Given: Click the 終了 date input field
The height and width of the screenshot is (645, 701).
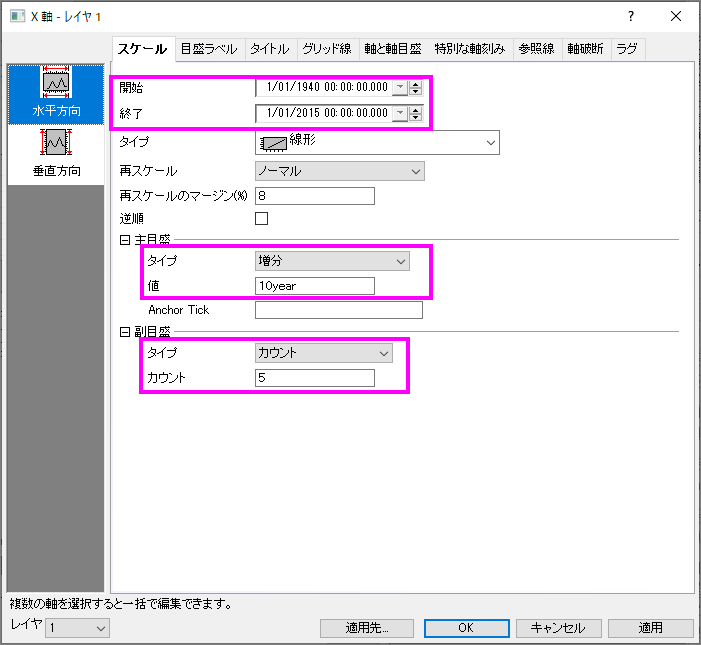Looking at the screenshot, I should [x=324, y=113].
